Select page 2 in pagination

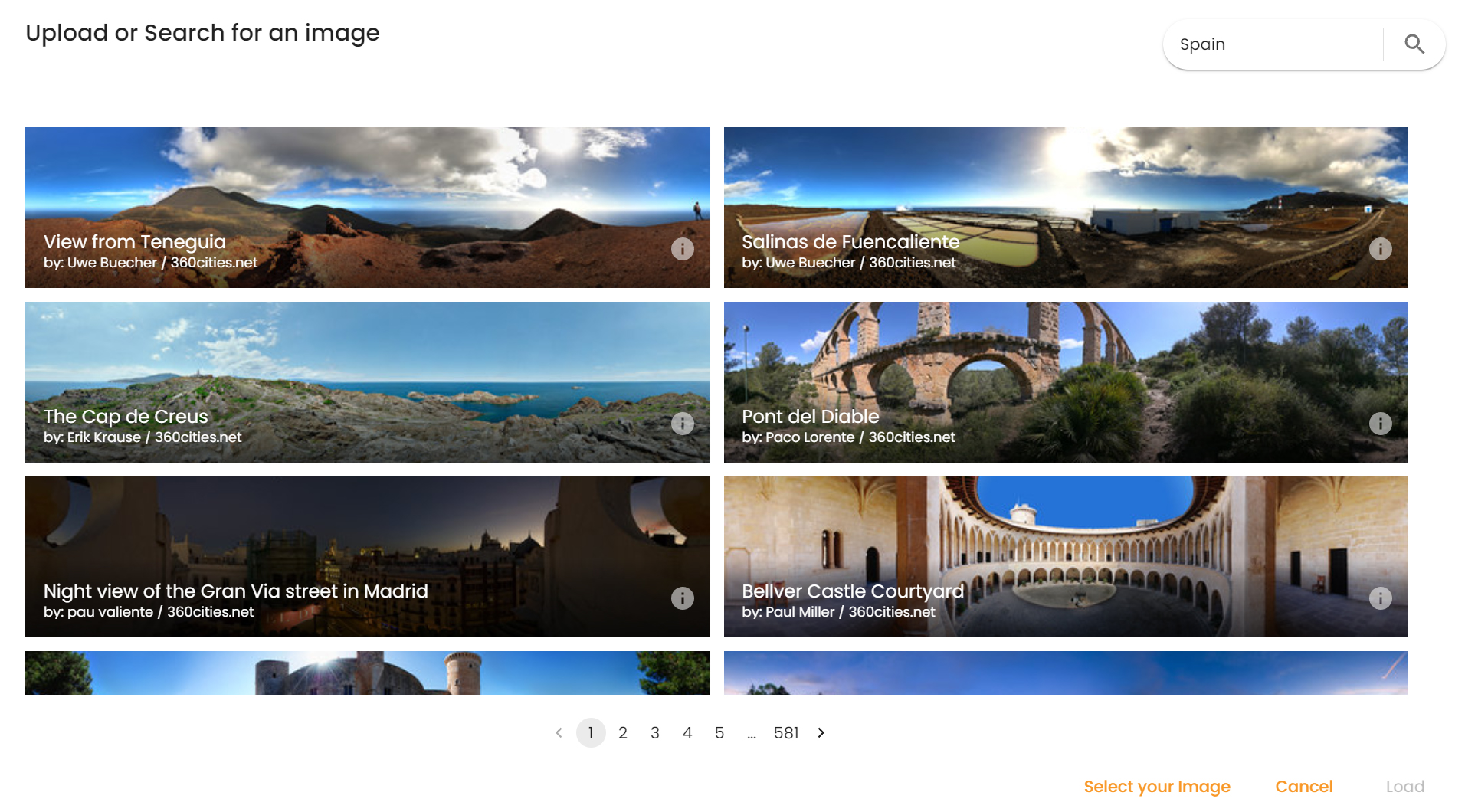click(x=623, y=733)
